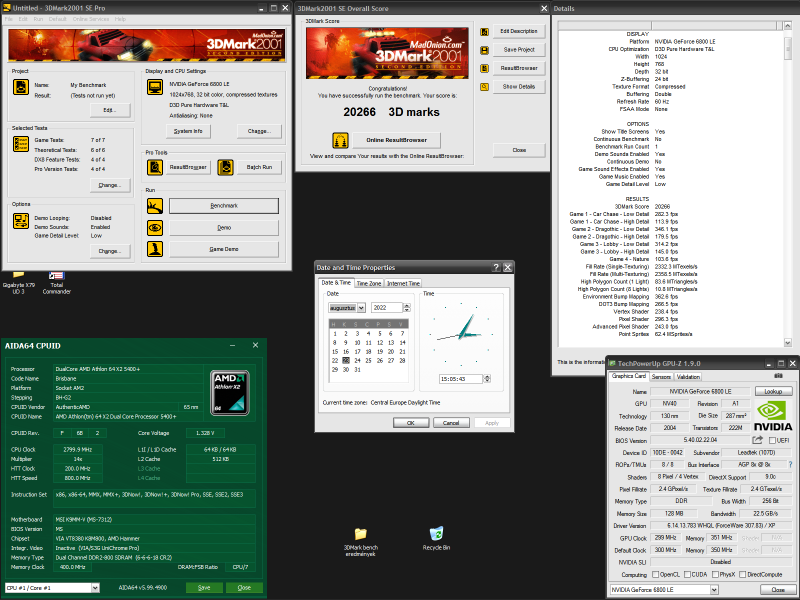This screenshot has height=600, width=800.
Task: Click the year field showing 2022
Action: pos(387,308)
